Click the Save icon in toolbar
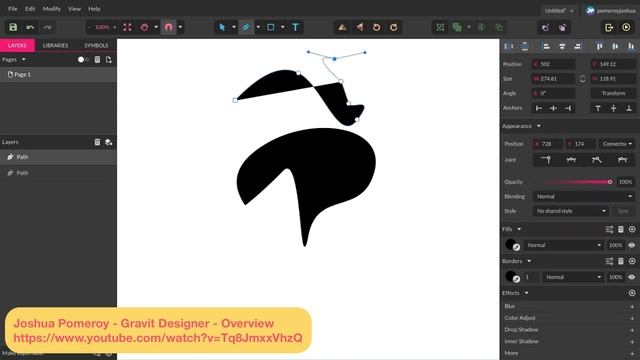 [x=13, y=27]
